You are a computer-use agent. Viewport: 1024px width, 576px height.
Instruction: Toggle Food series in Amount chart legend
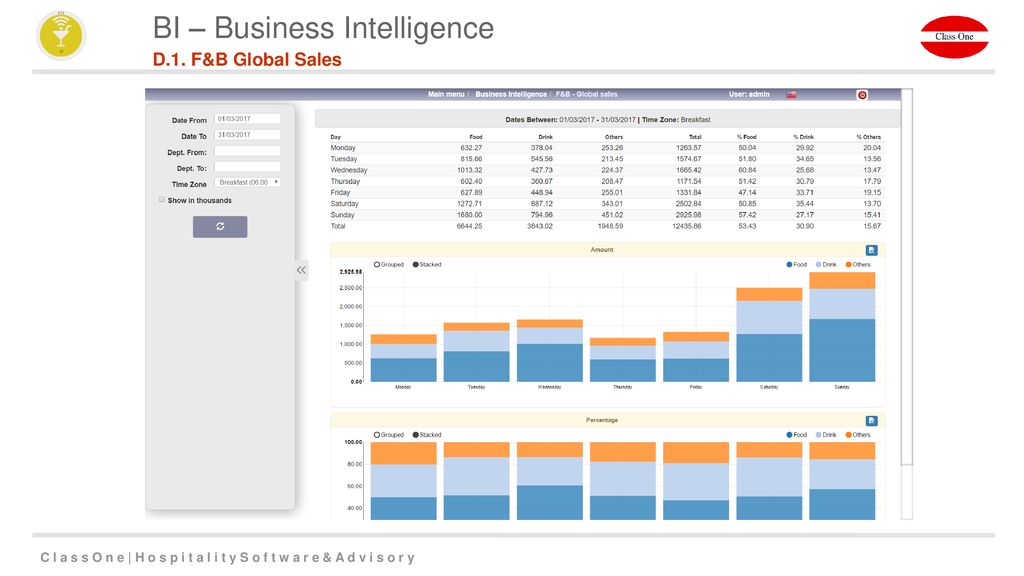point(797,264)
